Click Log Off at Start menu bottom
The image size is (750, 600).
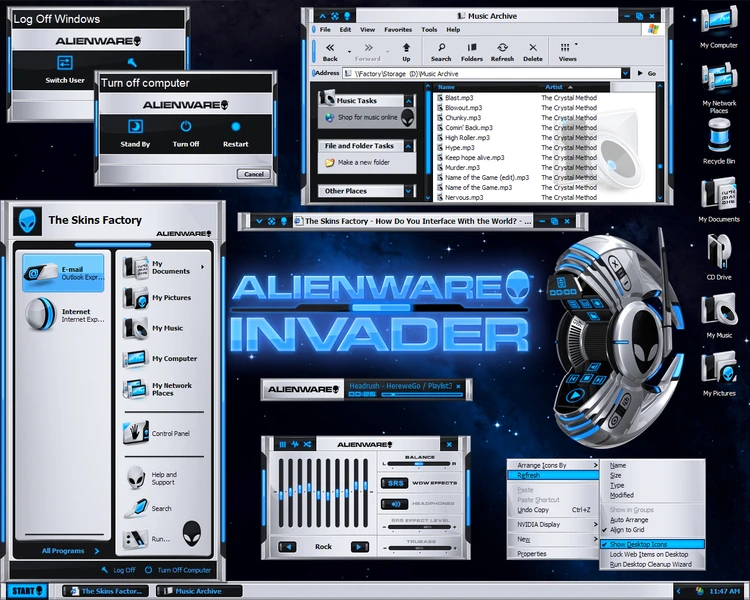119,570
